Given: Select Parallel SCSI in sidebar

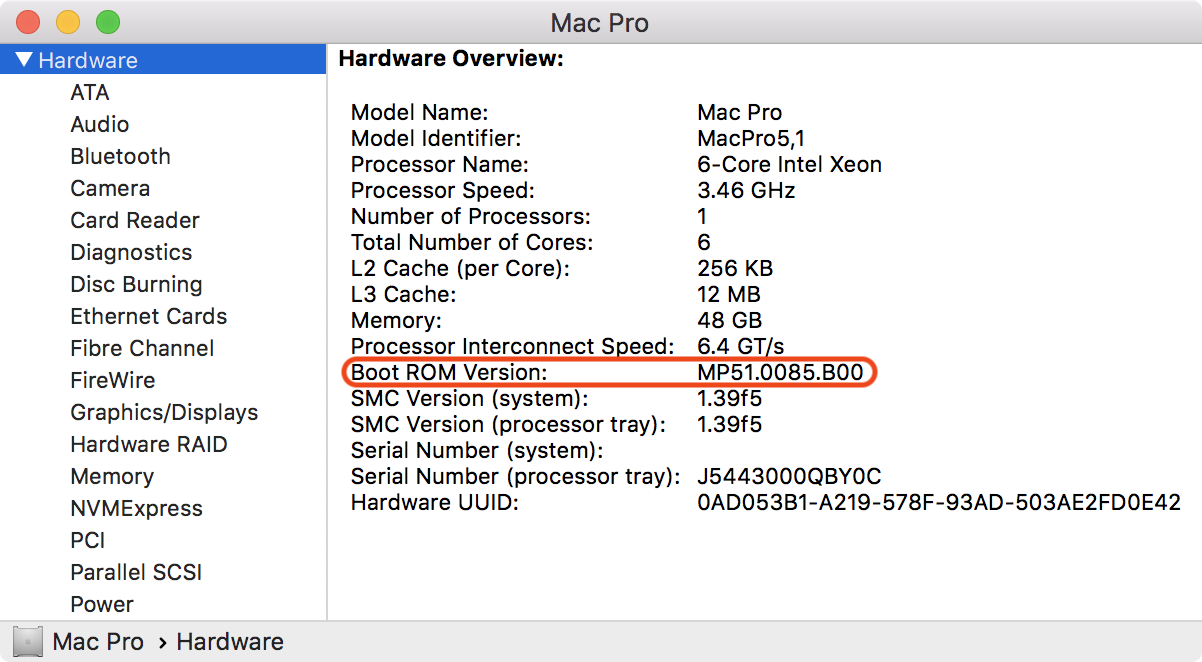Looking at the screenshot, I should pyautogui.click(x=136, y=572).
